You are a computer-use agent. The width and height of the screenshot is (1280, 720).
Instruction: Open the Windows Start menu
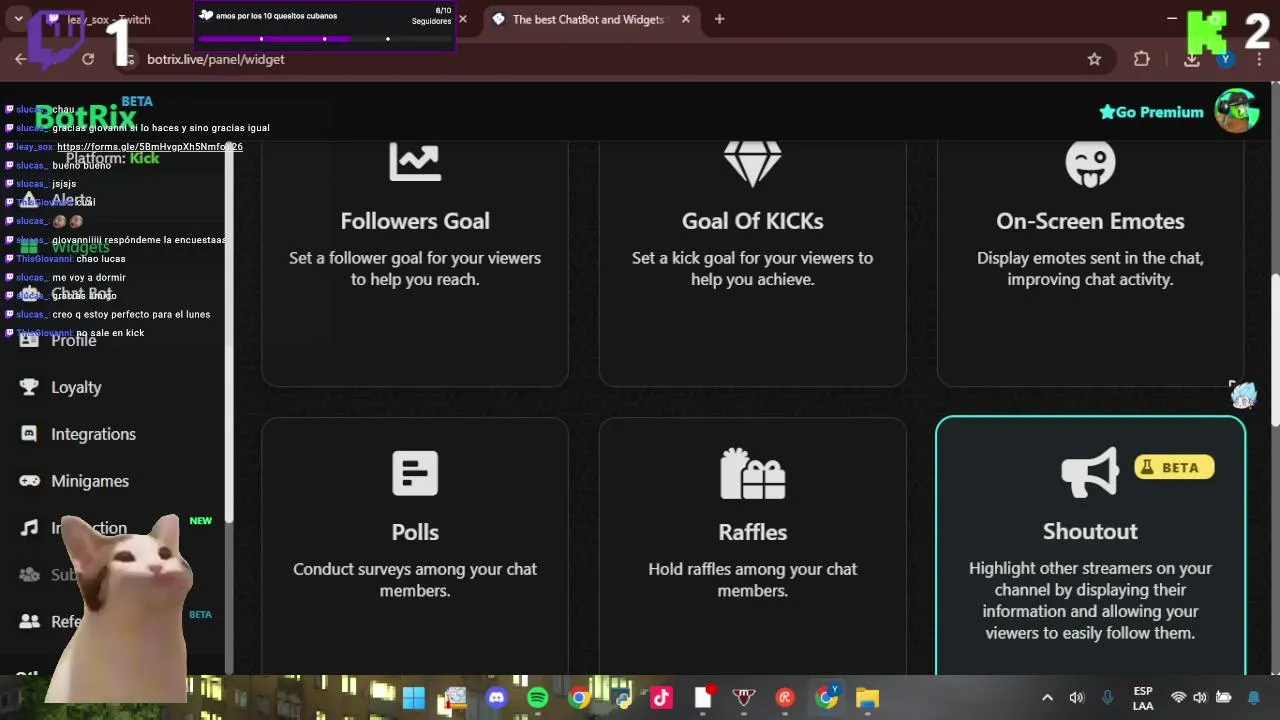point(413,697)
